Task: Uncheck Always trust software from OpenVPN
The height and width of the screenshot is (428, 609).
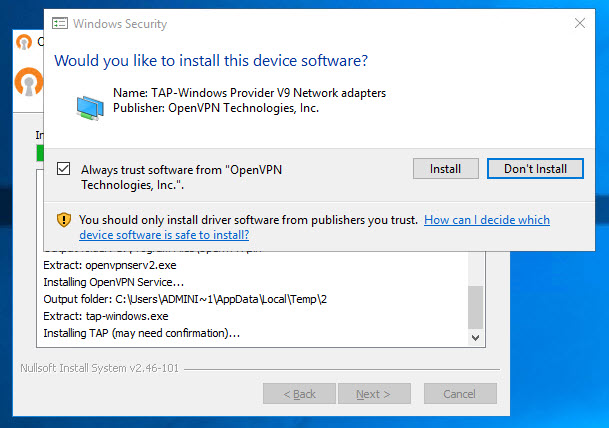Action: point(63,169)
